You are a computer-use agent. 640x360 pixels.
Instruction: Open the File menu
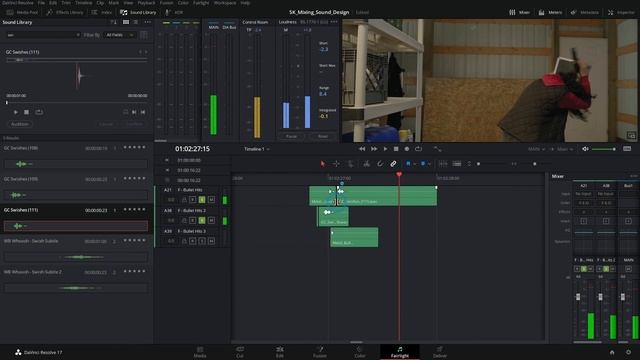(x=41, y=2)
